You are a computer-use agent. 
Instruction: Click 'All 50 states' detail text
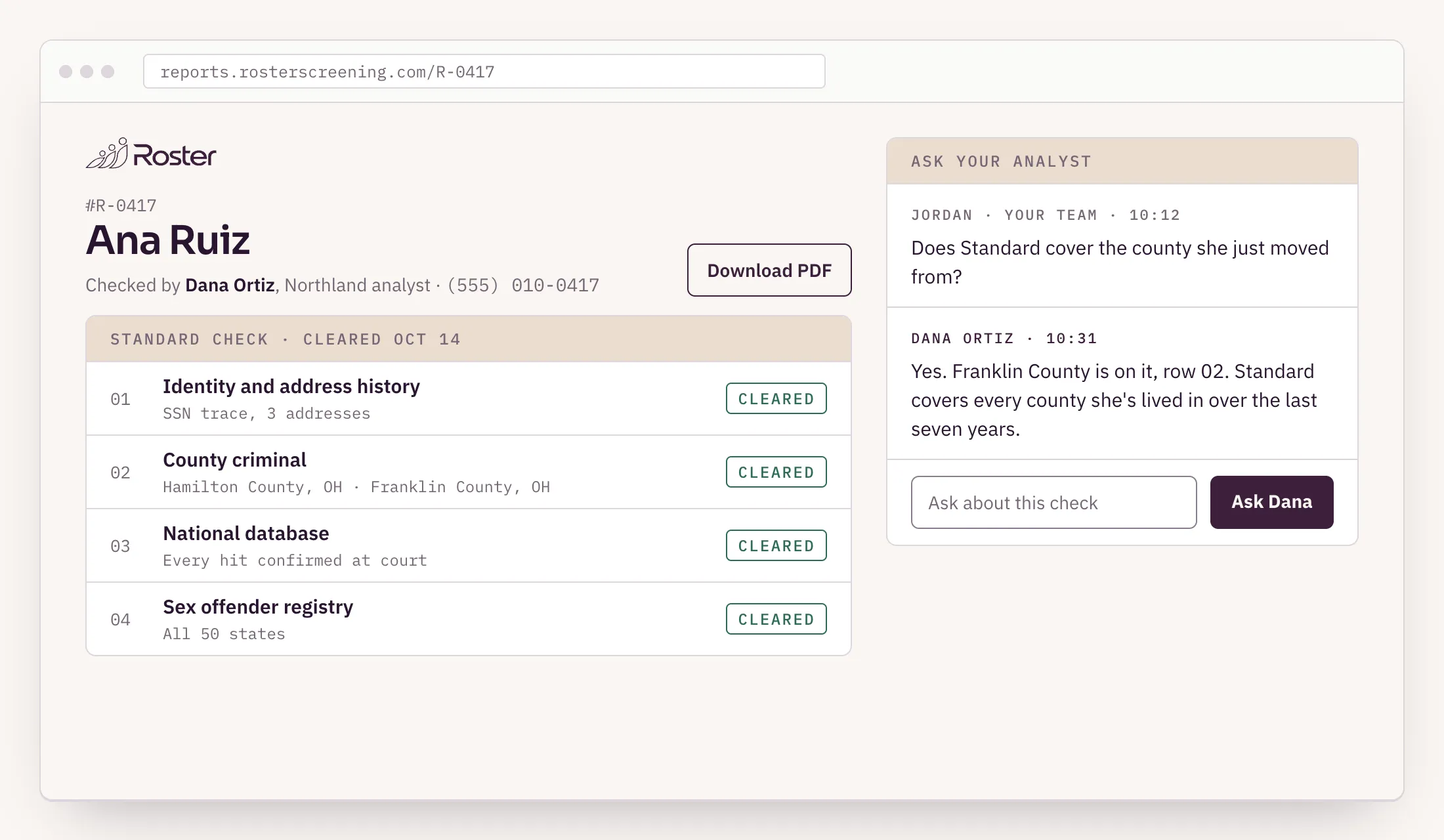click(224, 634)
